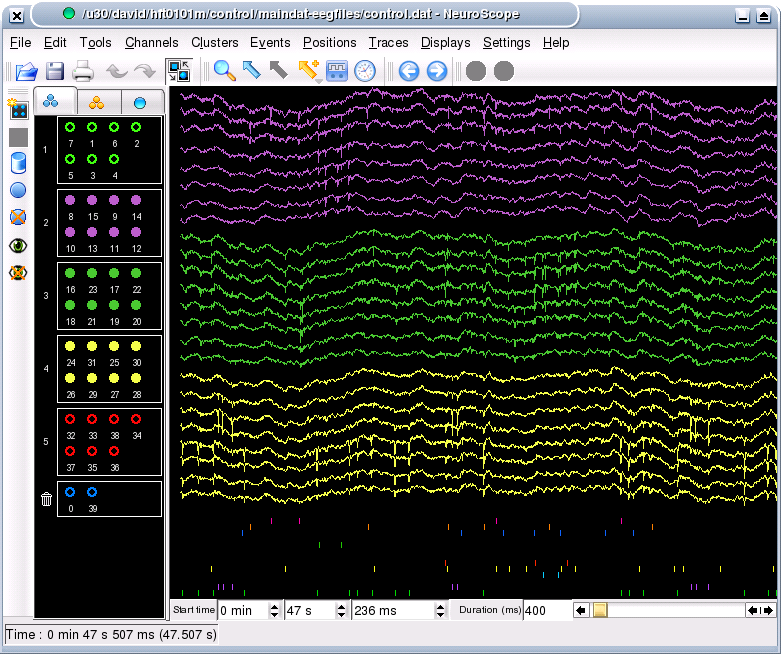Select the magnifier zoom tool
This screenshot has width=781, height=654.
pyautogui.click(x=225, y=71)
